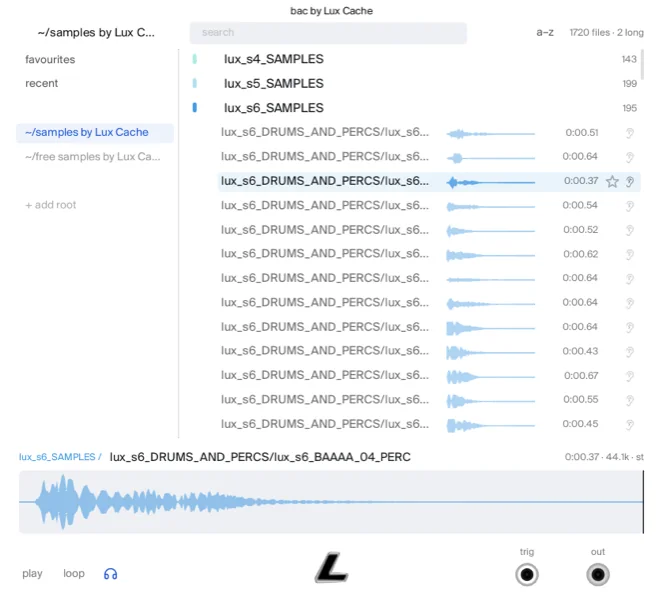
Task: Collapse the lux_s6_SAMPLES folder
Action: 274,108
